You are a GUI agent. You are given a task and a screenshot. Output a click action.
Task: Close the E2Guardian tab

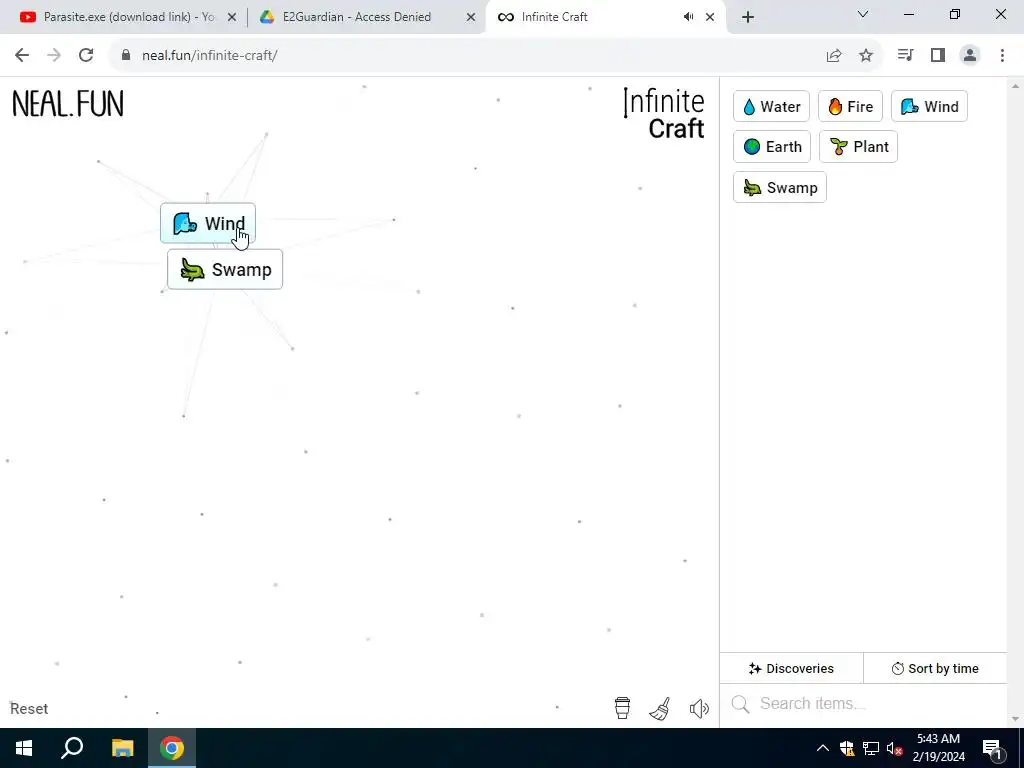click(x=471, y=18)
